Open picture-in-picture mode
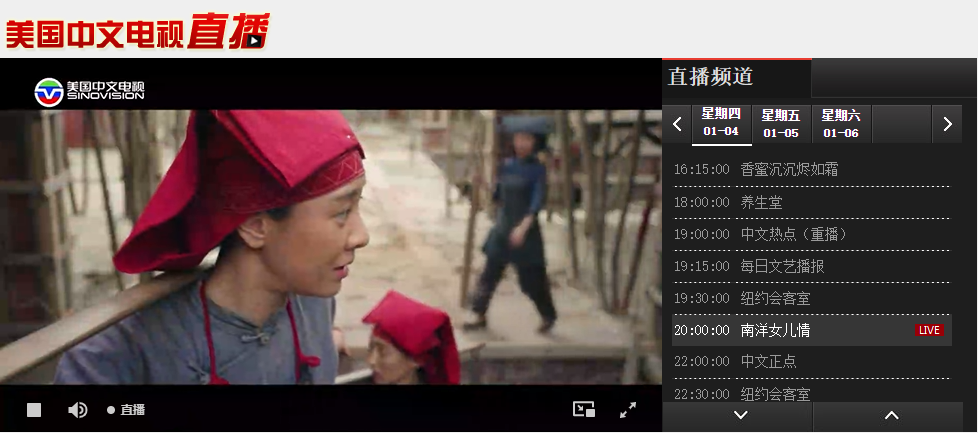Screen dimensions: 978x433 [584, 409]
